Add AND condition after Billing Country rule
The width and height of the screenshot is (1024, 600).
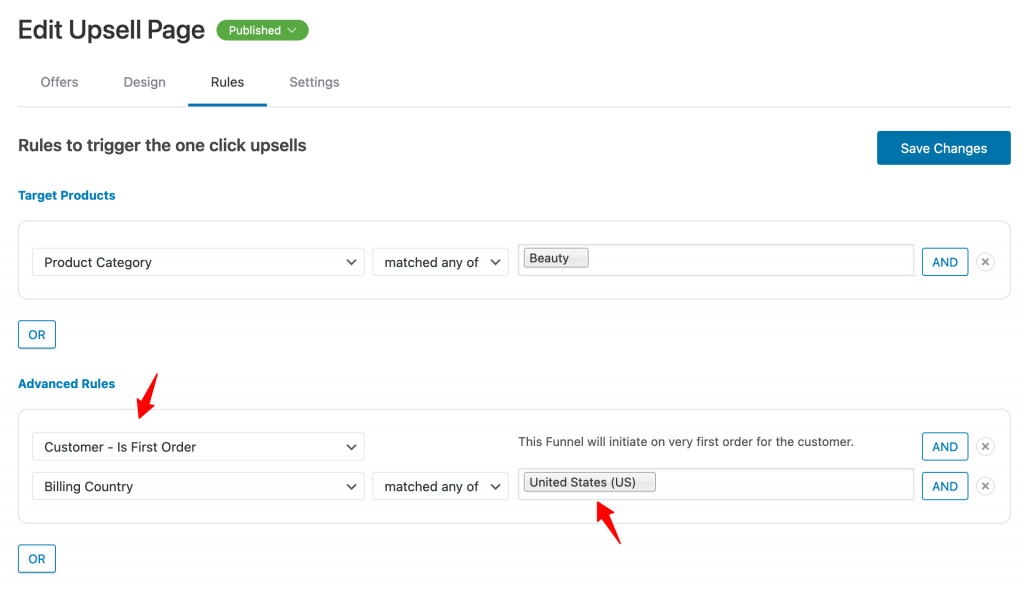pyautogui.click(x=945, y=486)
